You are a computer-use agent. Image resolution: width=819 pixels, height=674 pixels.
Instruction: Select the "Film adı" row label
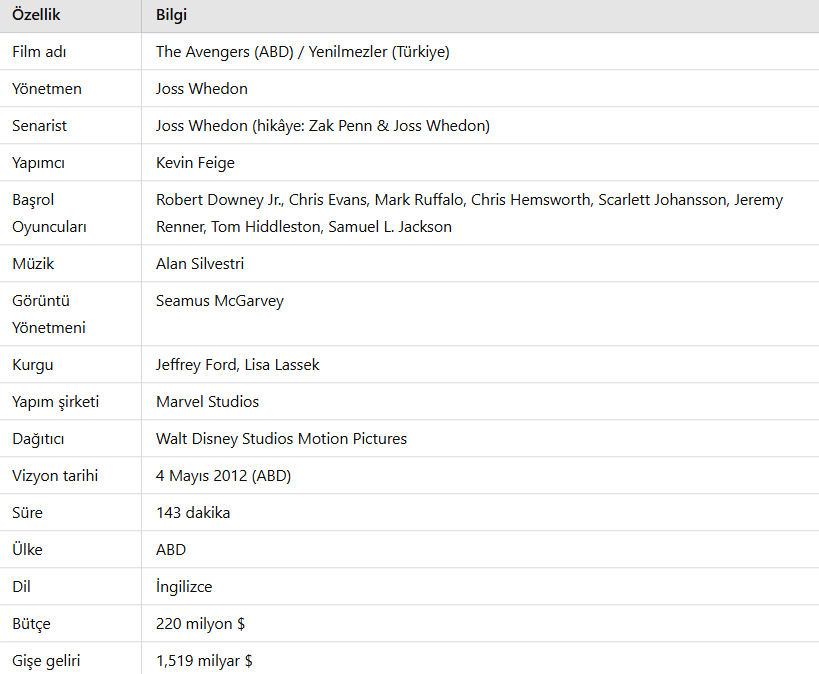click(x=39, y=52)
